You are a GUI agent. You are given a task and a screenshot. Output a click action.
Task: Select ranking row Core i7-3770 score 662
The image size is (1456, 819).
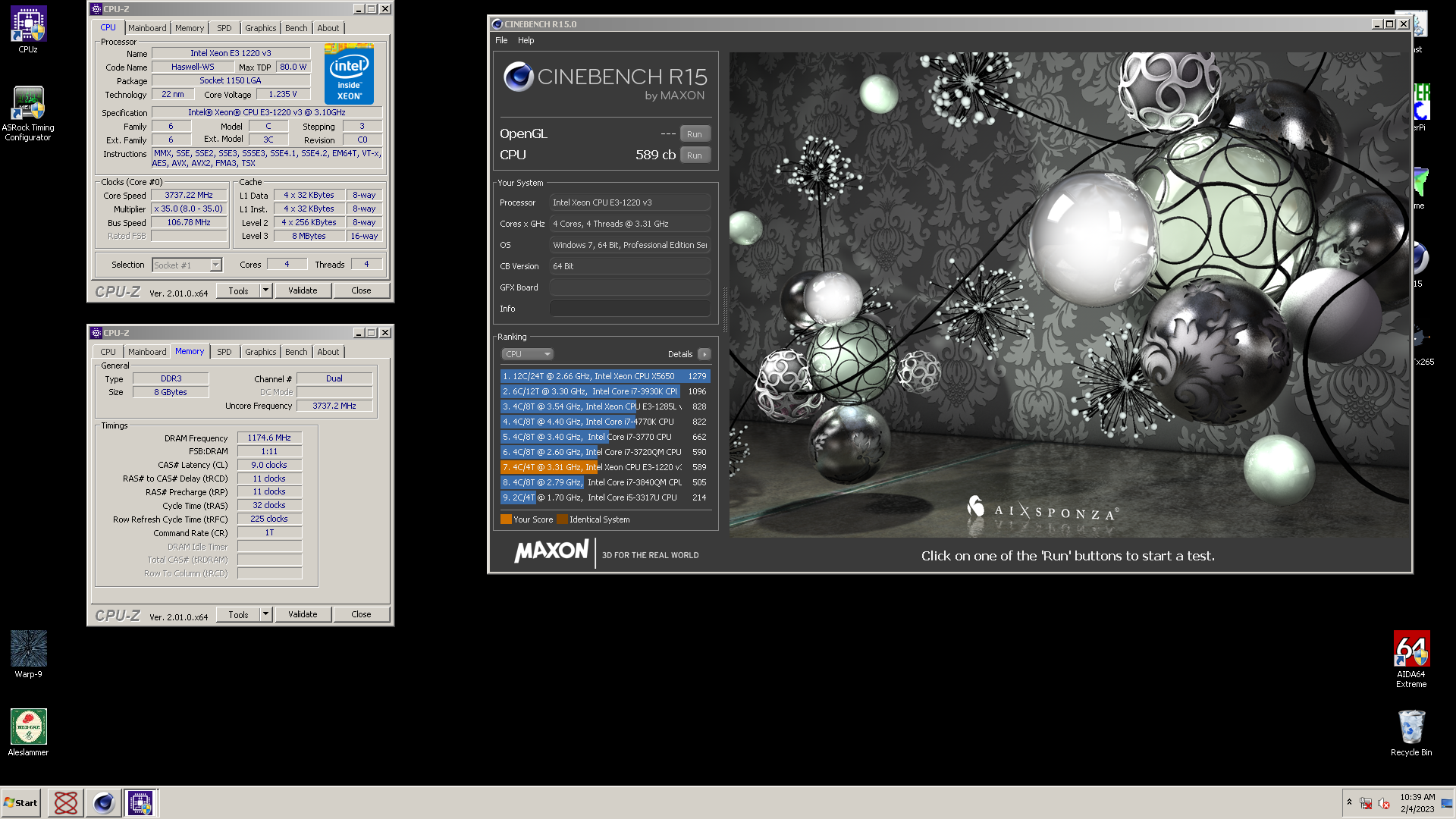click(x=605, y=437)
